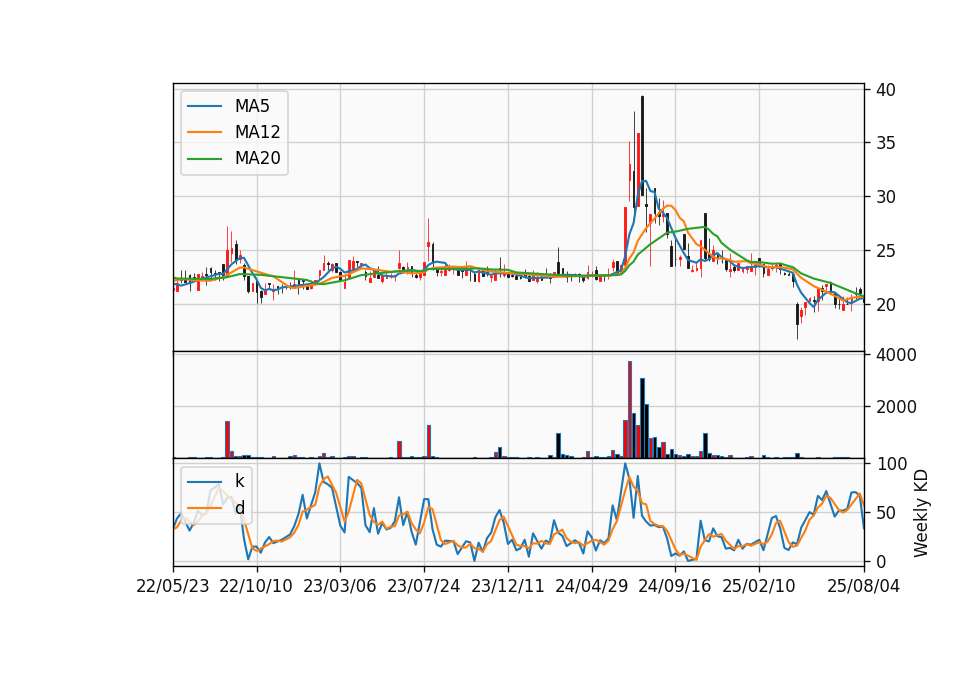
Task: Click the green MA20 legend line sample
Action: tap(204, 158)
